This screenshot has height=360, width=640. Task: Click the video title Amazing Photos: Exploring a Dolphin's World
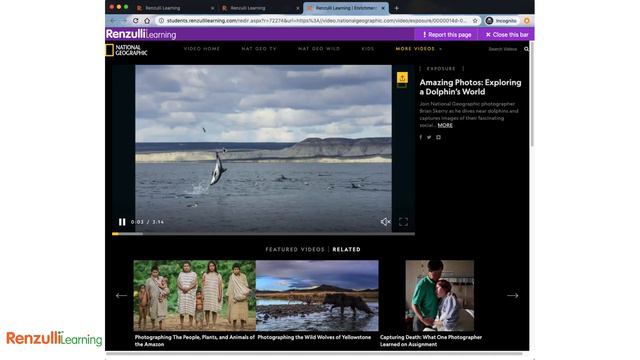click(x=470, y=87)
